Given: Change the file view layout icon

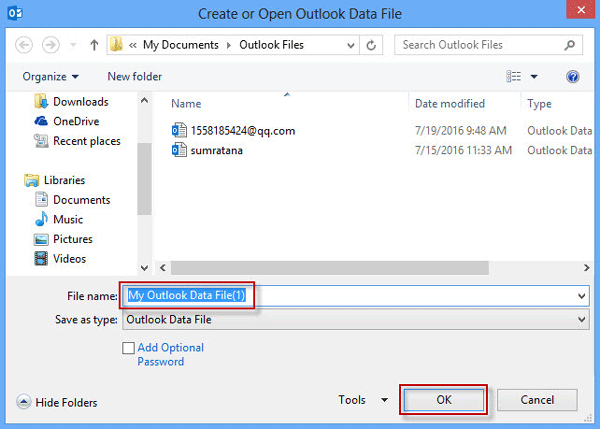Looking at the screenshot, I should pyautogui.click(x=514, y=77).
